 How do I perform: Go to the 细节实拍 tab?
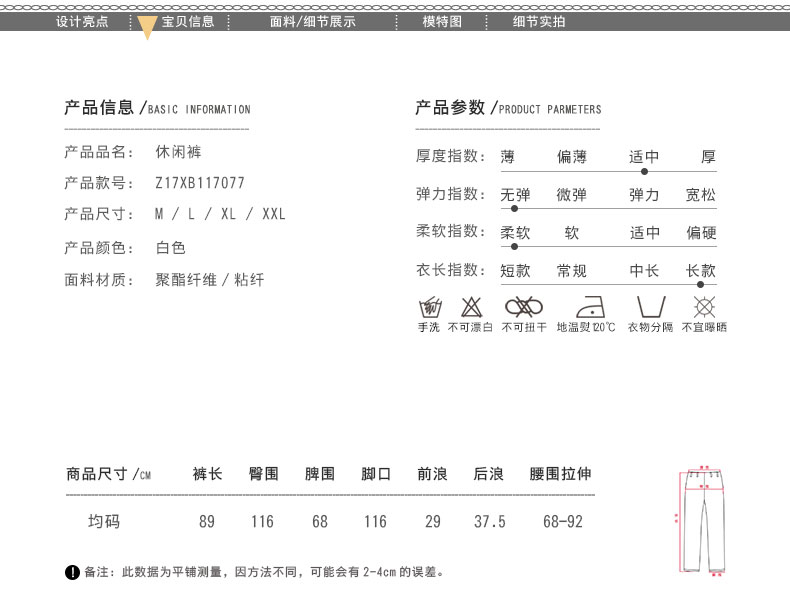coord(539,22)
